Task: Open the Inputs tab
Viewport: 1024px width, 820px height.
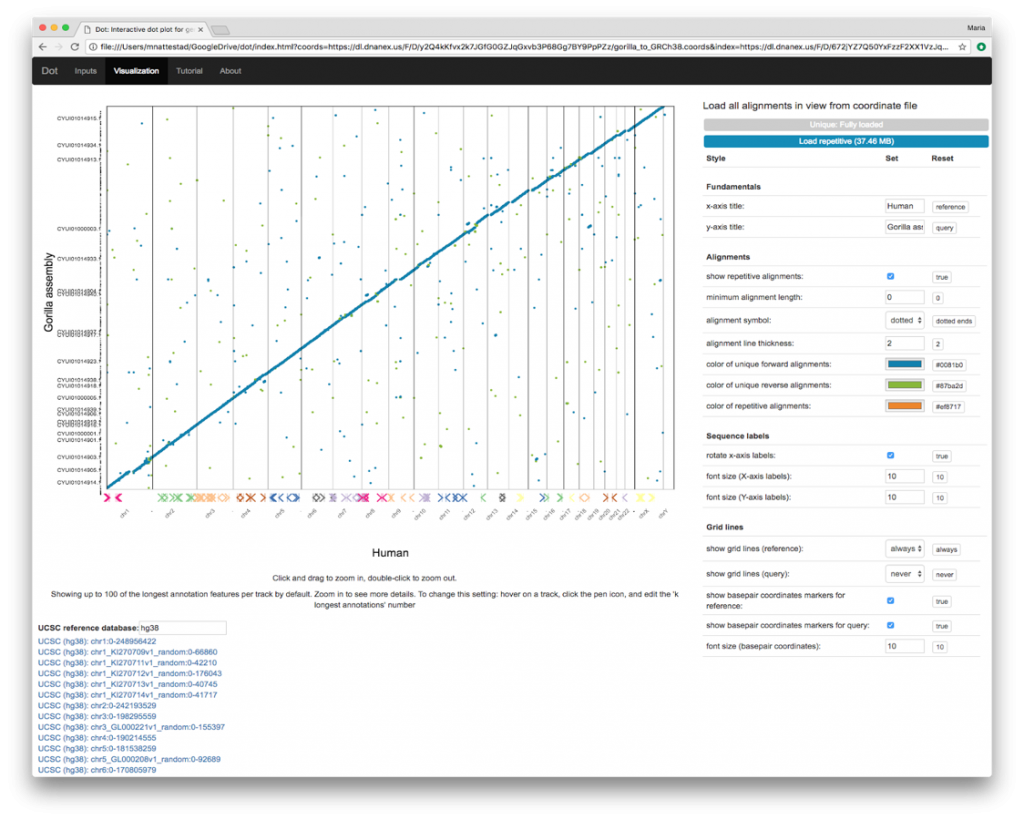Action: 85,71
